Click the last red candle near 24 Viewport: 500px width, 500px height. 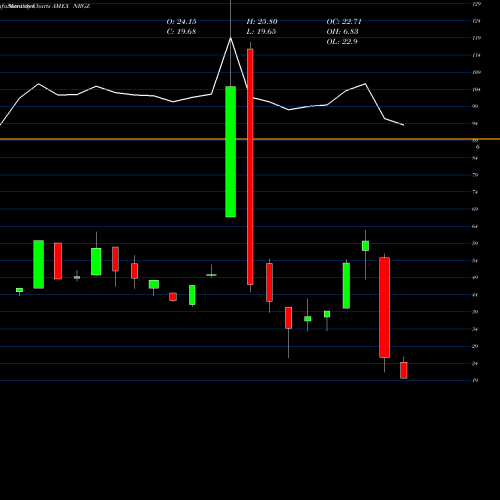coord(404,370)
